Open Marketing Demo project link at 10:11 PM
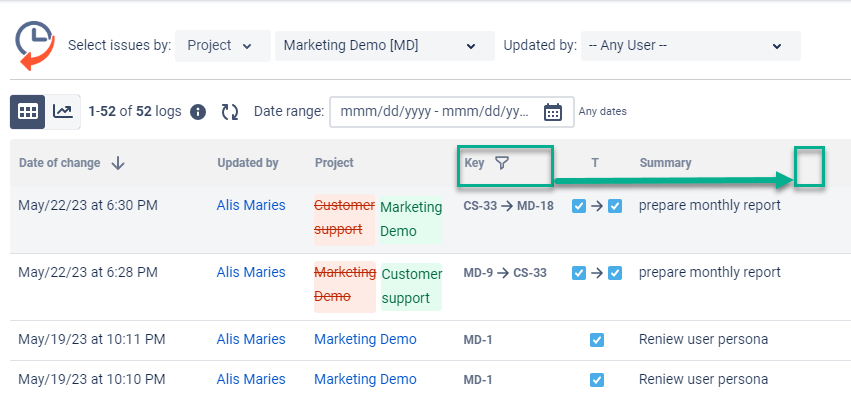851x399 pixels. coord(365,339)
